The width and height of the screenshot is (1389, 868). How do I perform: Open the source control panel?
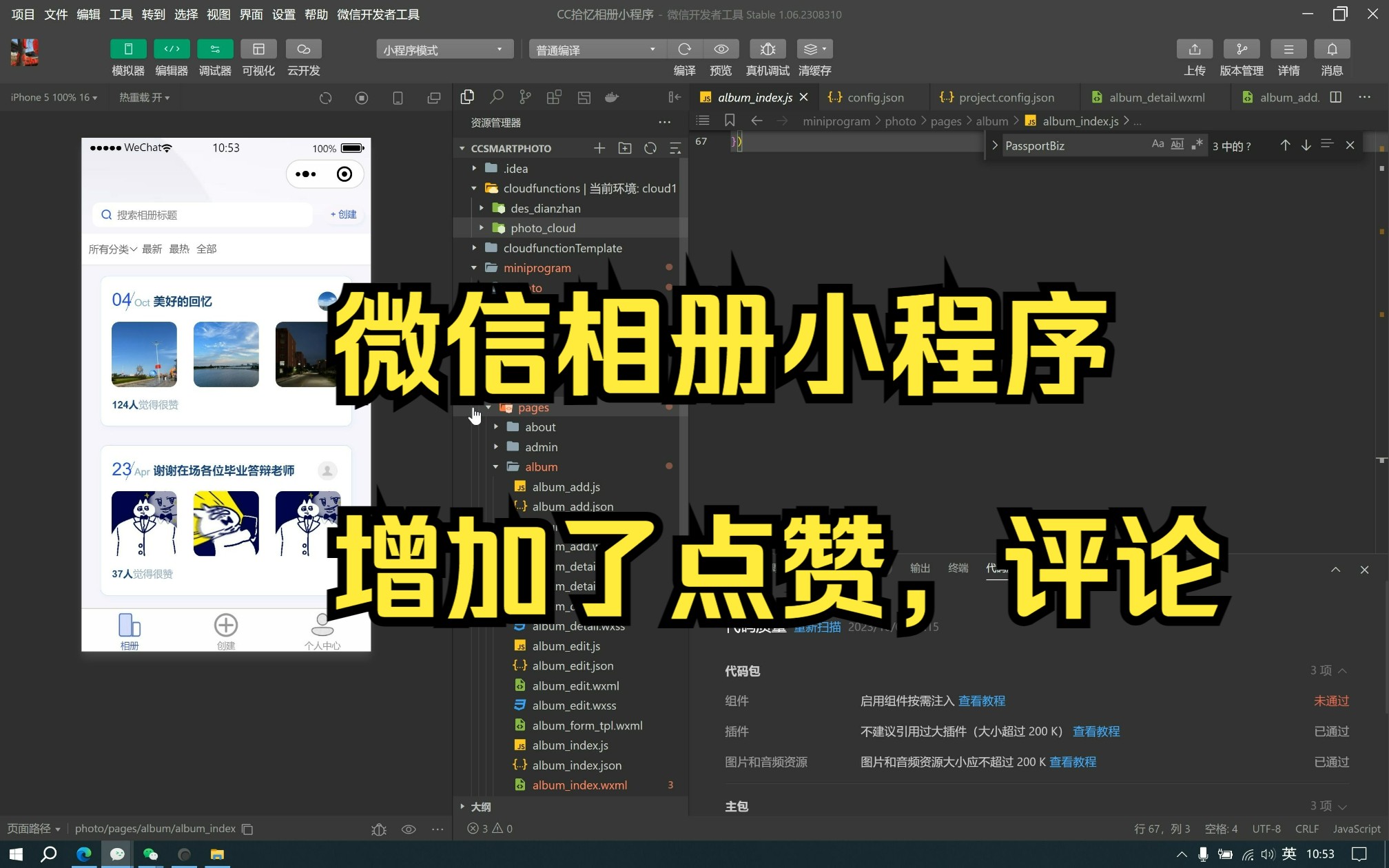[525, 97]
